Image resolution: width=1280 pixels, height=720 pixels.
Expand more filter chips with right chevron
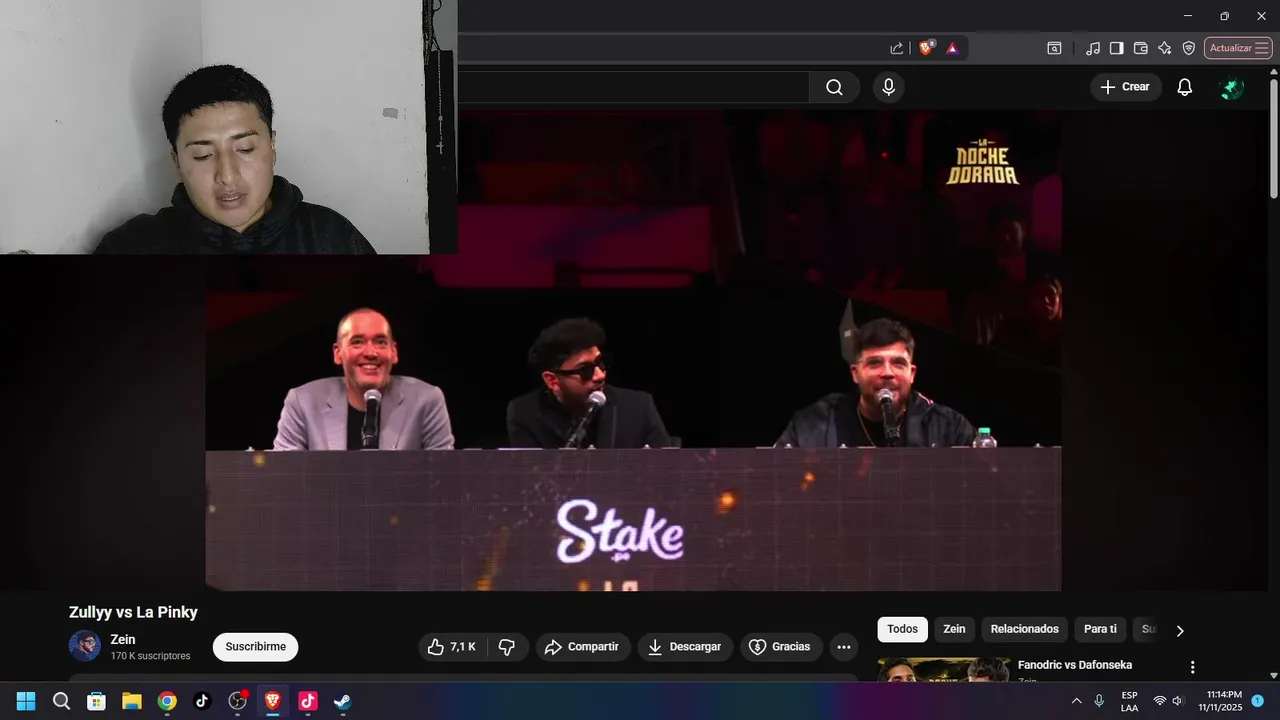[x=1180, y=630]
